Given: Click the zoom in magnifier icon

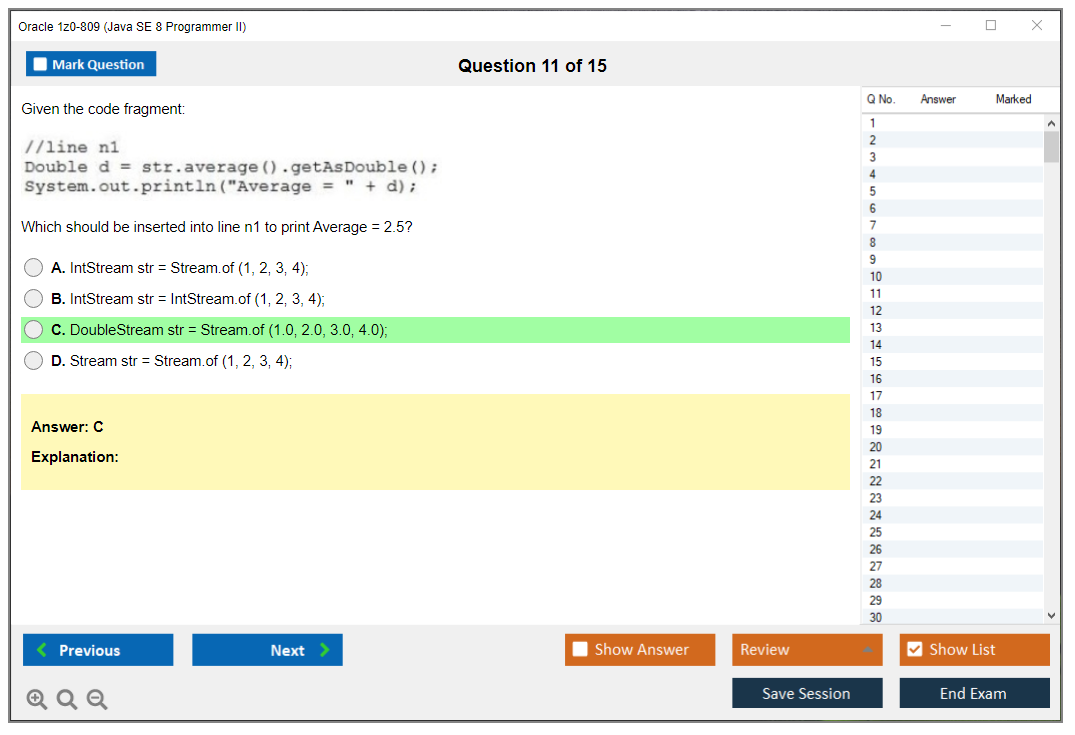Looking at the screenshot, I should pos(37,699).
